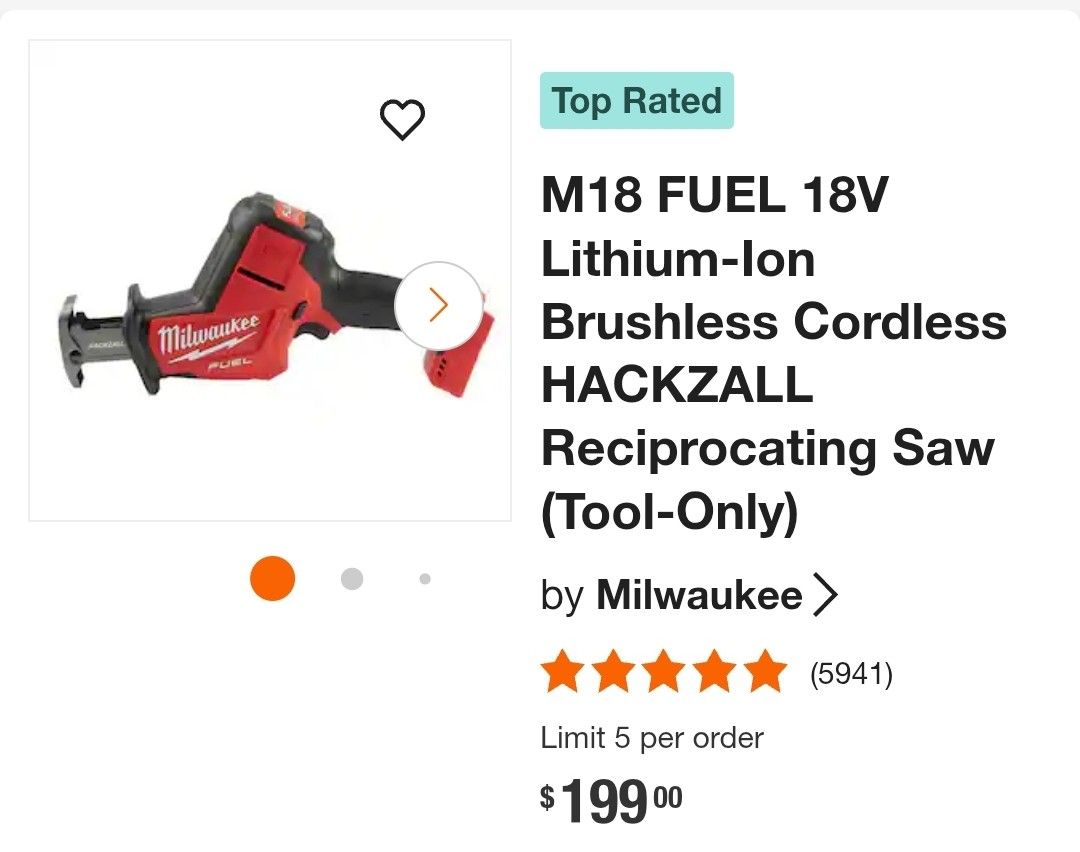Open the (5941) reviews count
The width and height of the screenshot is (1080, 852).
[x=850, y=674]
